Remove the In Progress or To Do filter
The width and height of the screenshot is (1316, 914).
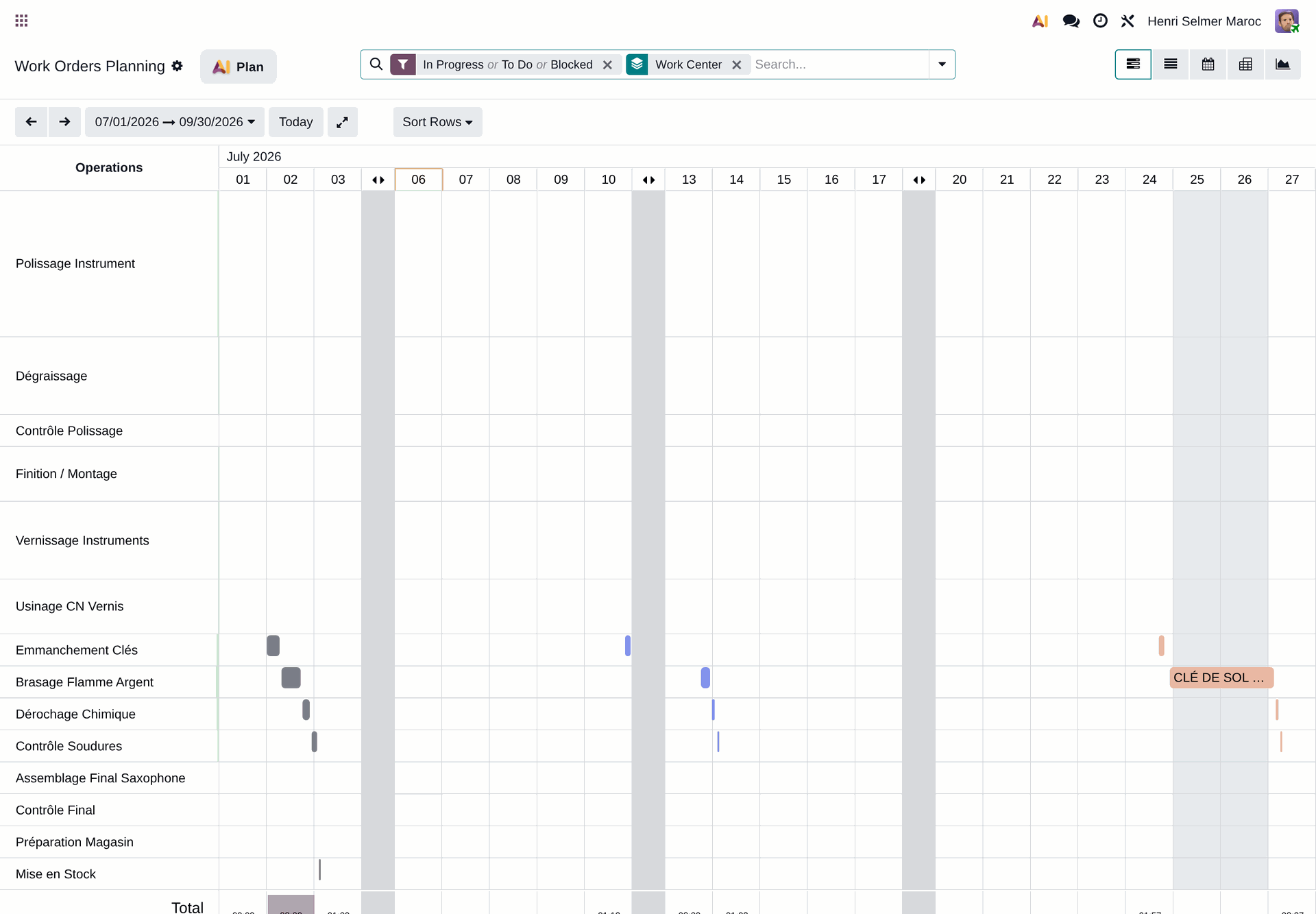607,64
